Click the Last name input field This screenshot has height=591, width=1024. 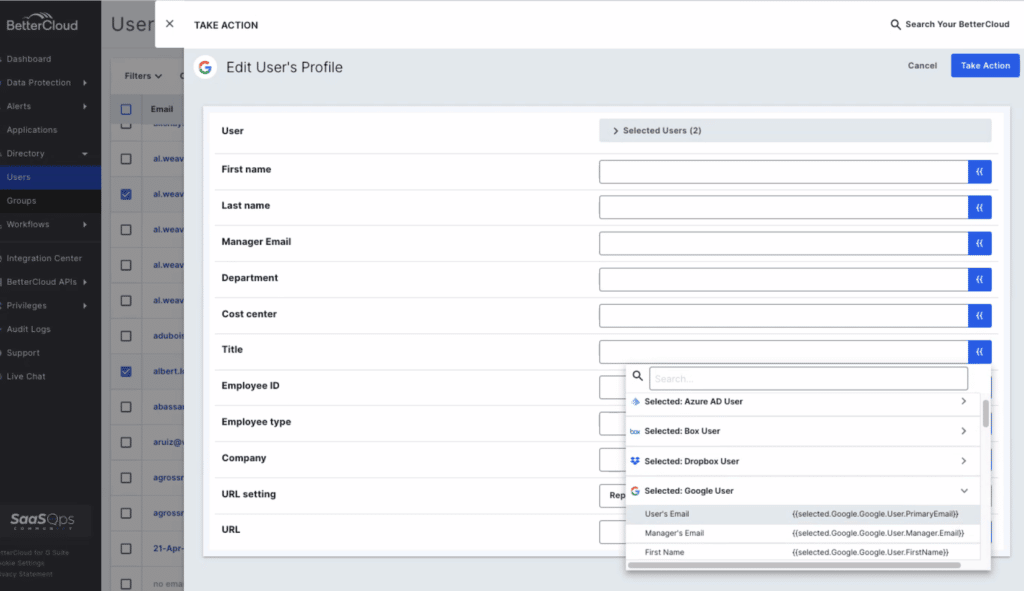click(x=784, y=208)
